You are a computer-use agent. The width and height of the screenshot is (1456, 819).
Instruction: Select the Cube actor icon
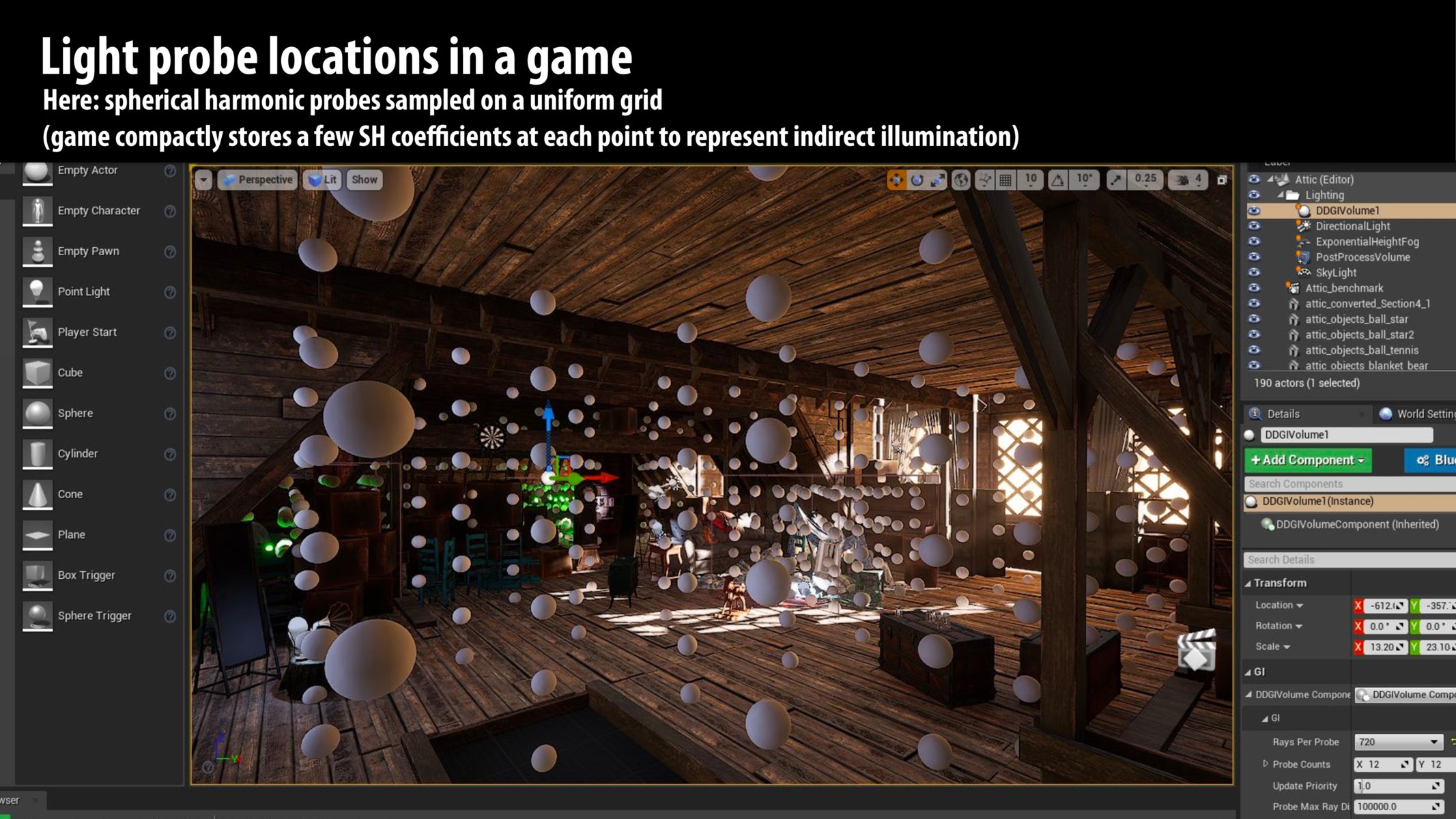tap(38, 372)
